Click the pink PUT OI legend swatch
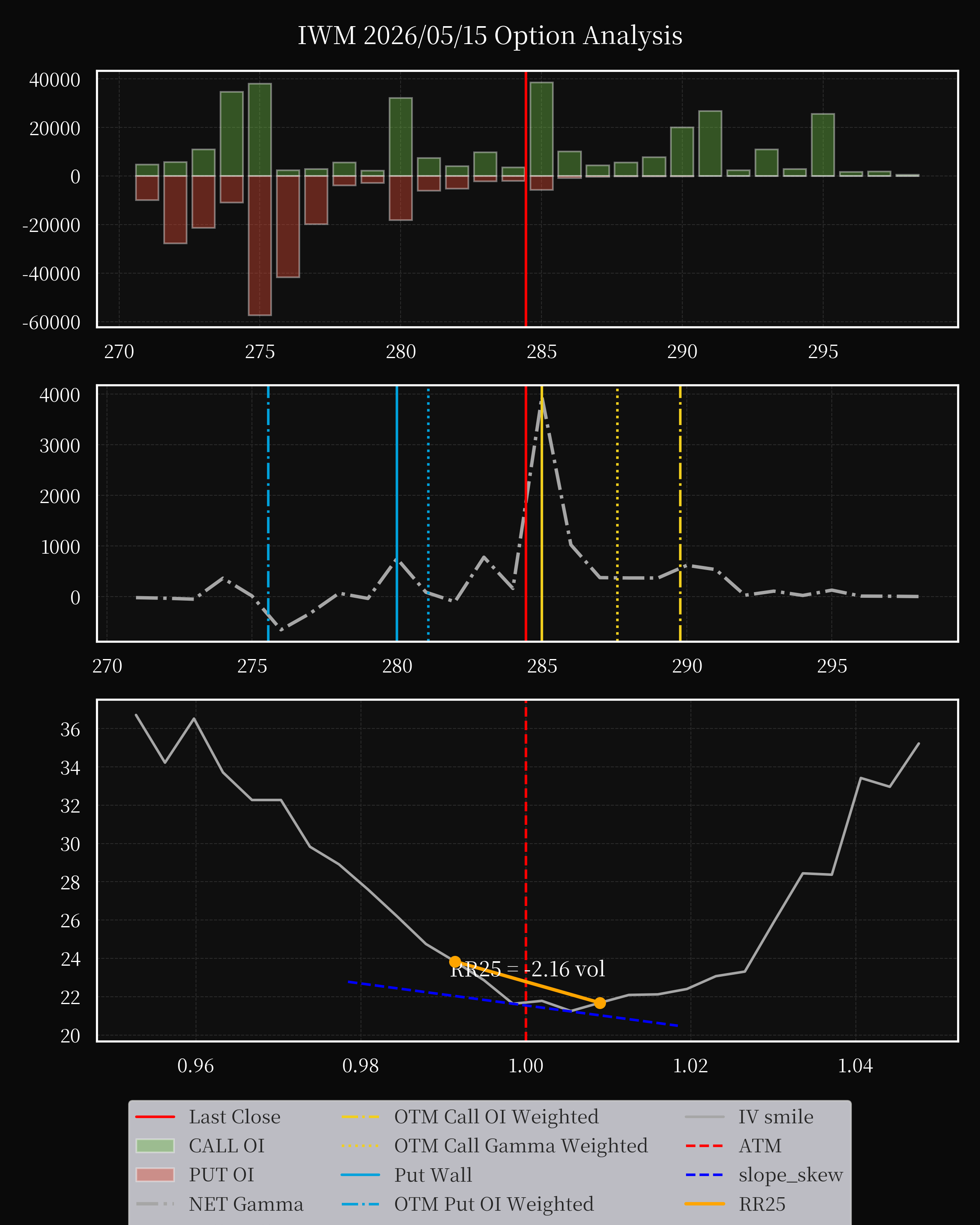This screenshot has height=1225, width=980. tap(155, 1175)
